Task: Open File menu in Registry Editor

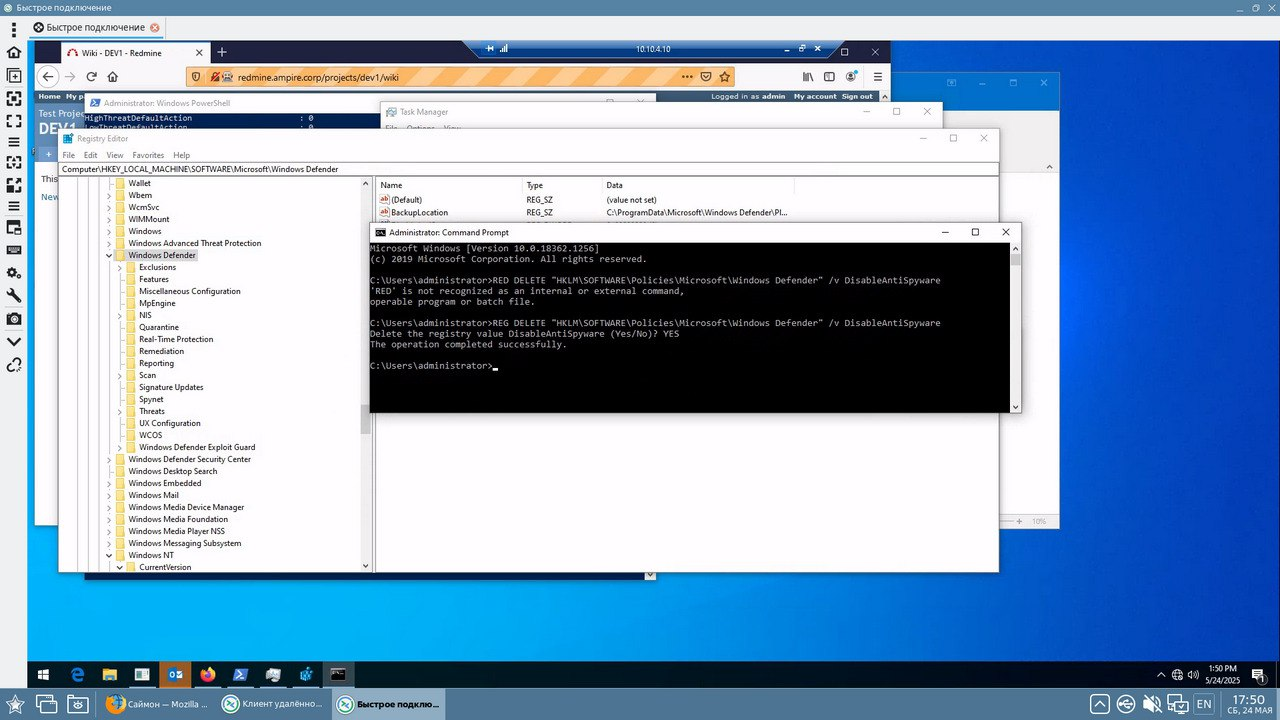Action: [x=69, y=155]
